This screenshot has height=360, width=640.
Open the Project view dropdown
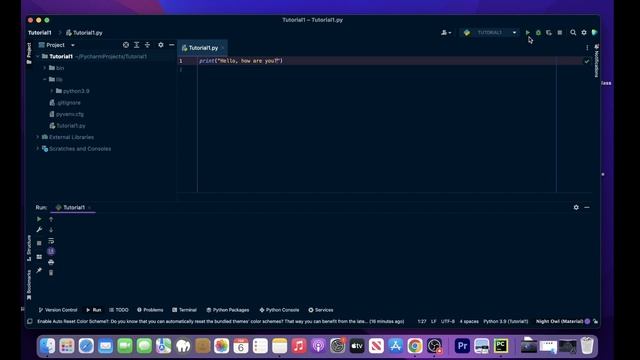coord(56,45)
